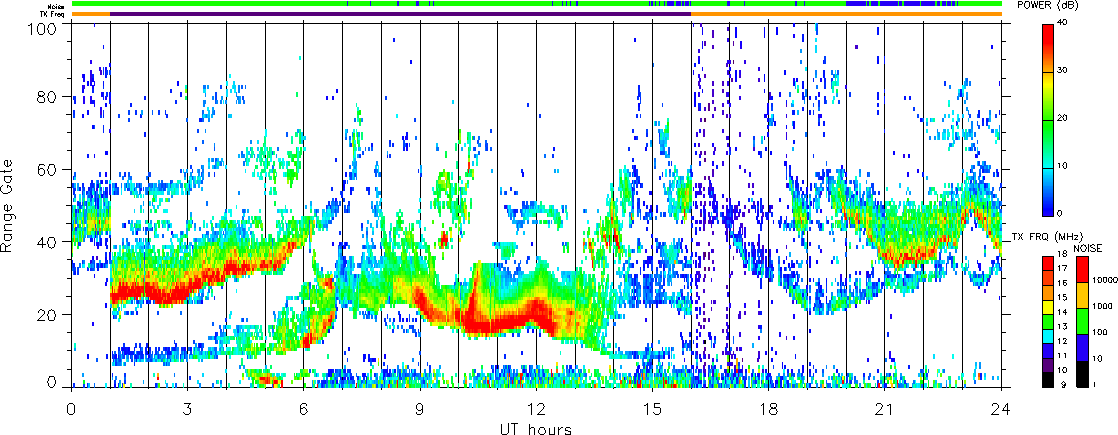1118x435 pixels.
Task: Click x-axis tick label '0' under the plot
Action: tap(71, 408)
